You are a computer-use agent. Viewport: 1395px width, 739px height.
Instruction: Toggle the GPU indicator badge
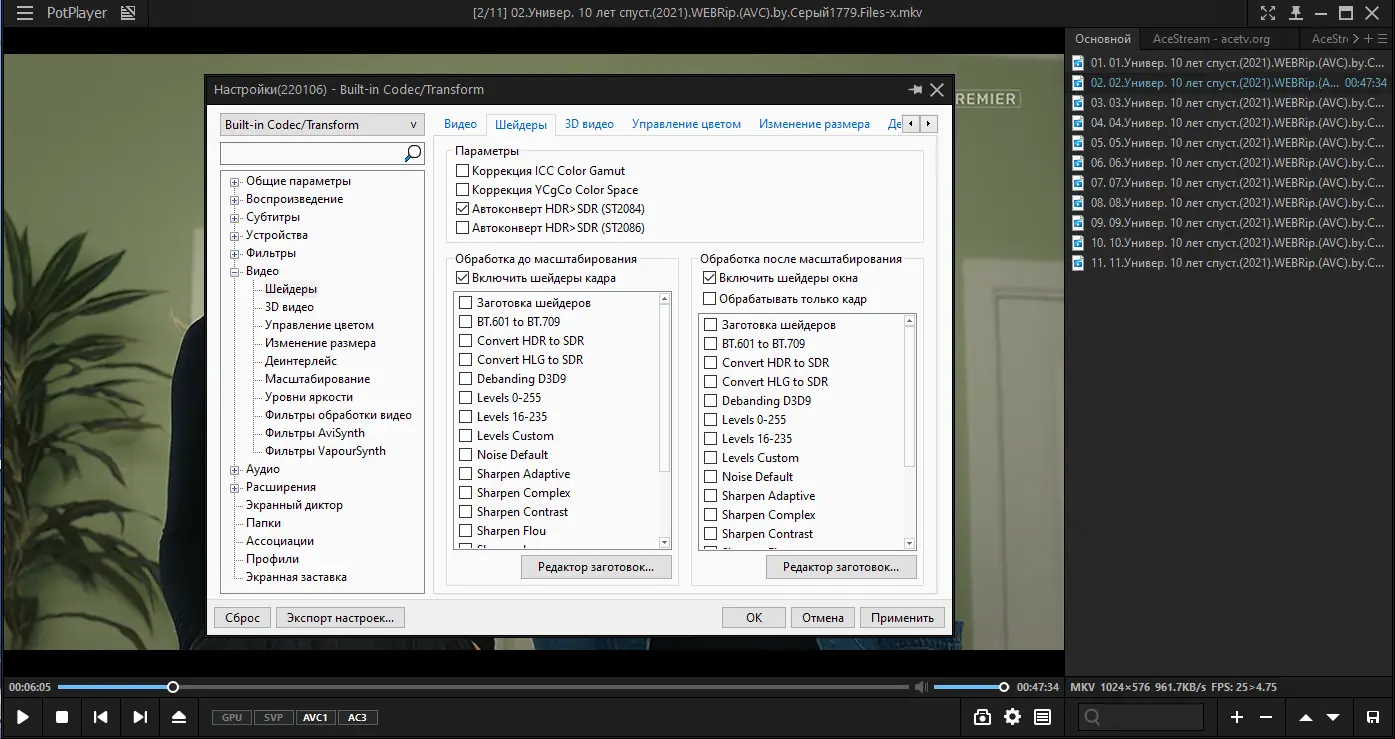[232, 718]
